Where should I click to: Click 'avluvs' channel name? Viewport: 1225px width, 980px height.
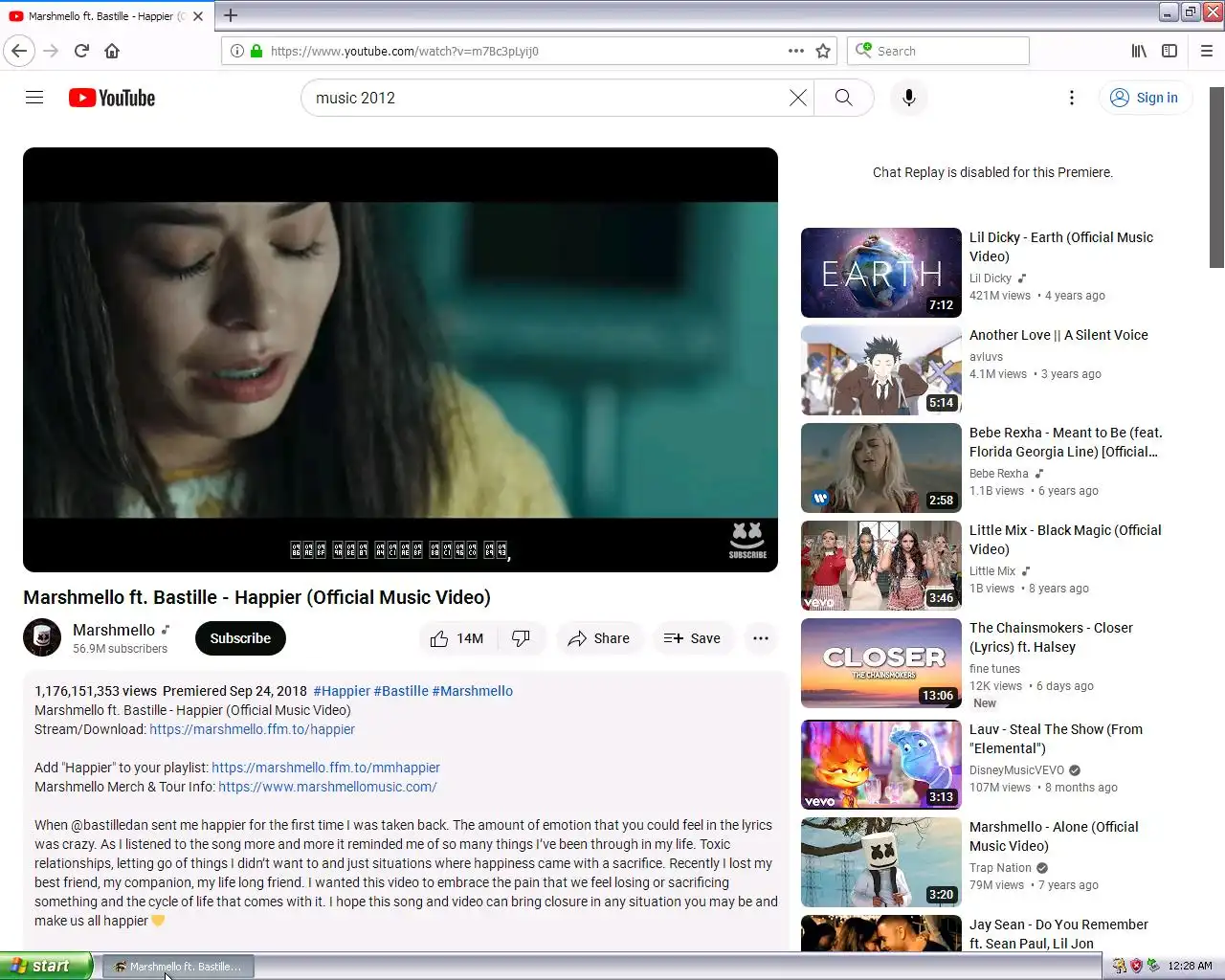tap(986, 357)
